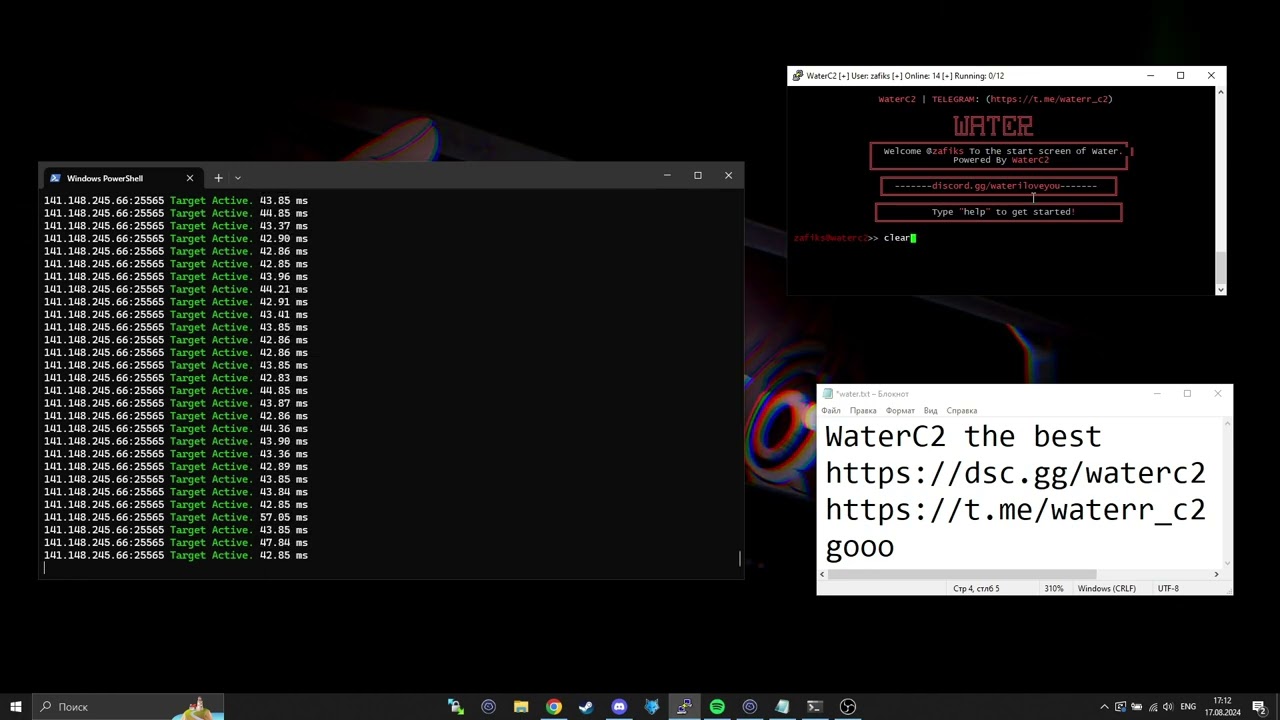Add a new PowerShell tab
This screenshot has width=1280, height=720.
[x=218, y=178]
